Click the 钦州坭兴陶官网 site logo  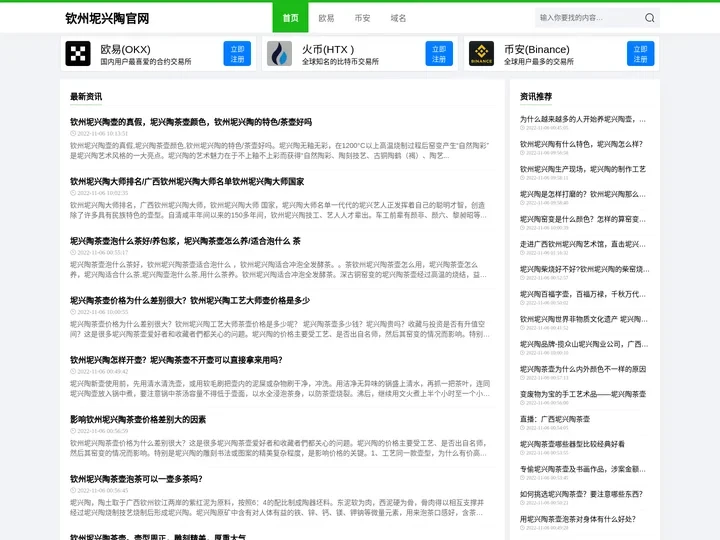click(x=107, y=18)
